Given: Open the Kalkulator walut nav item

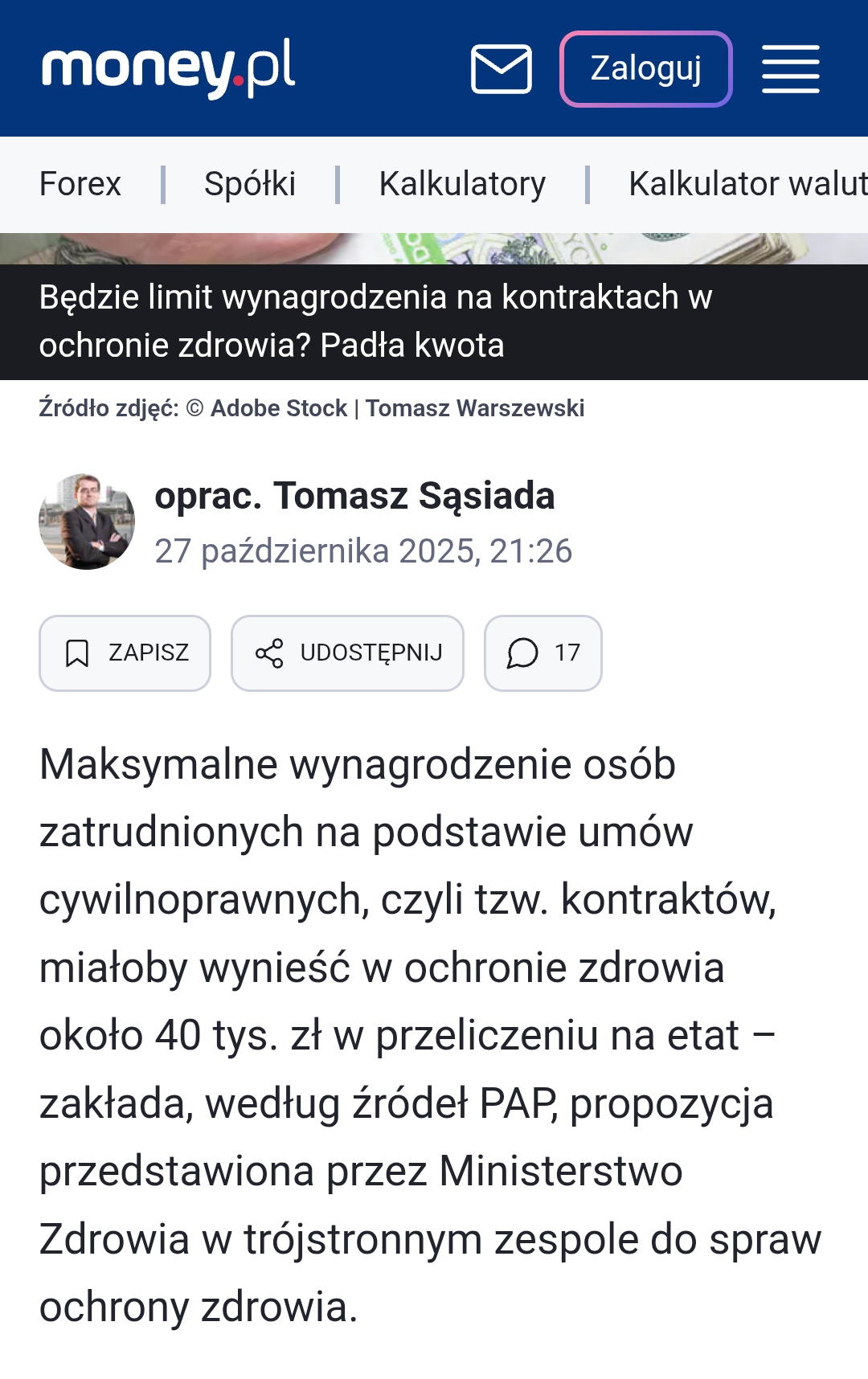Looking at the screenshot, I should pyautogui.click(x=747, y=184).
